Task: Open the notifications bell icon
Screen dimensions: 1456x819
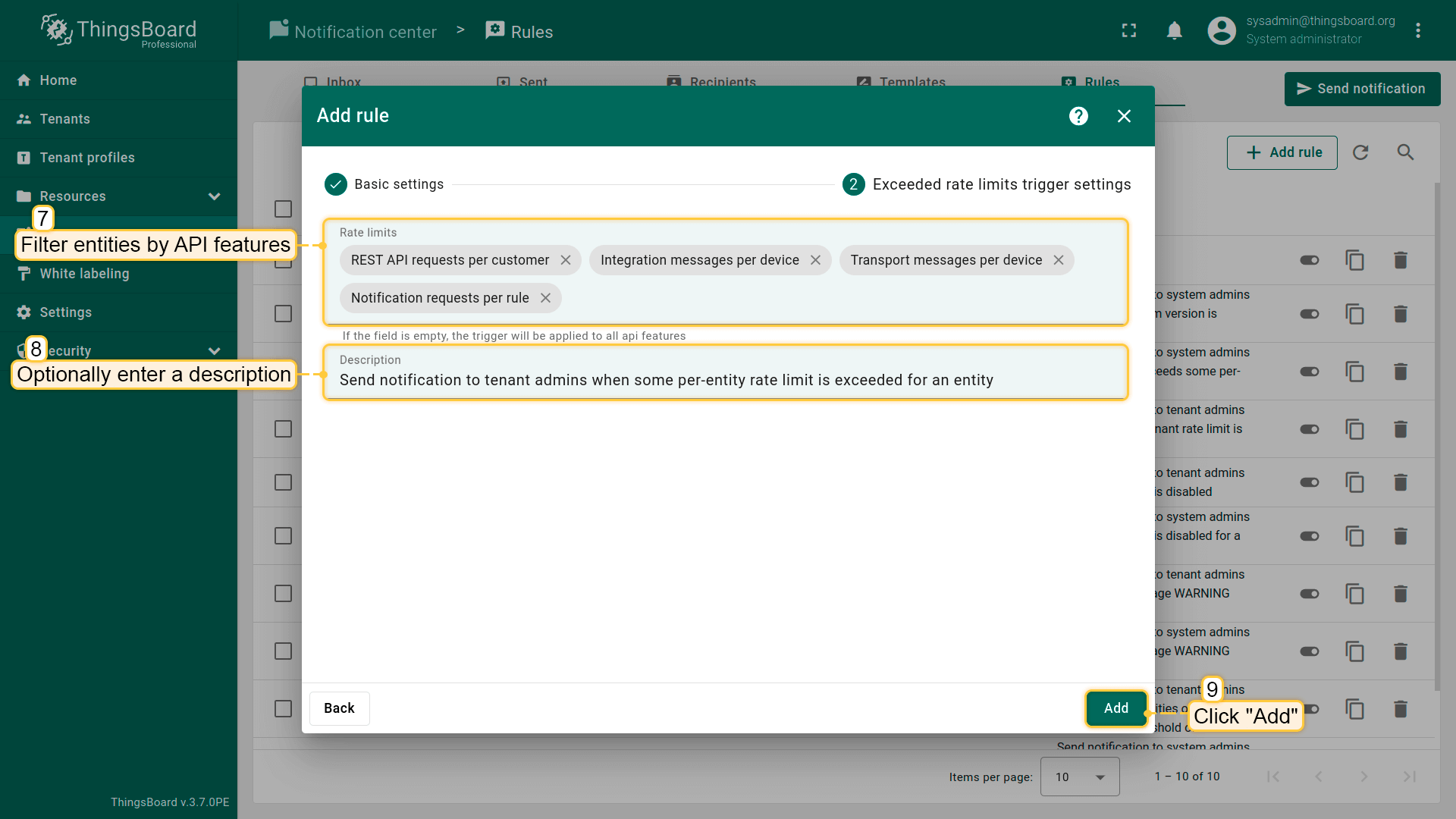Action: 1174,31
